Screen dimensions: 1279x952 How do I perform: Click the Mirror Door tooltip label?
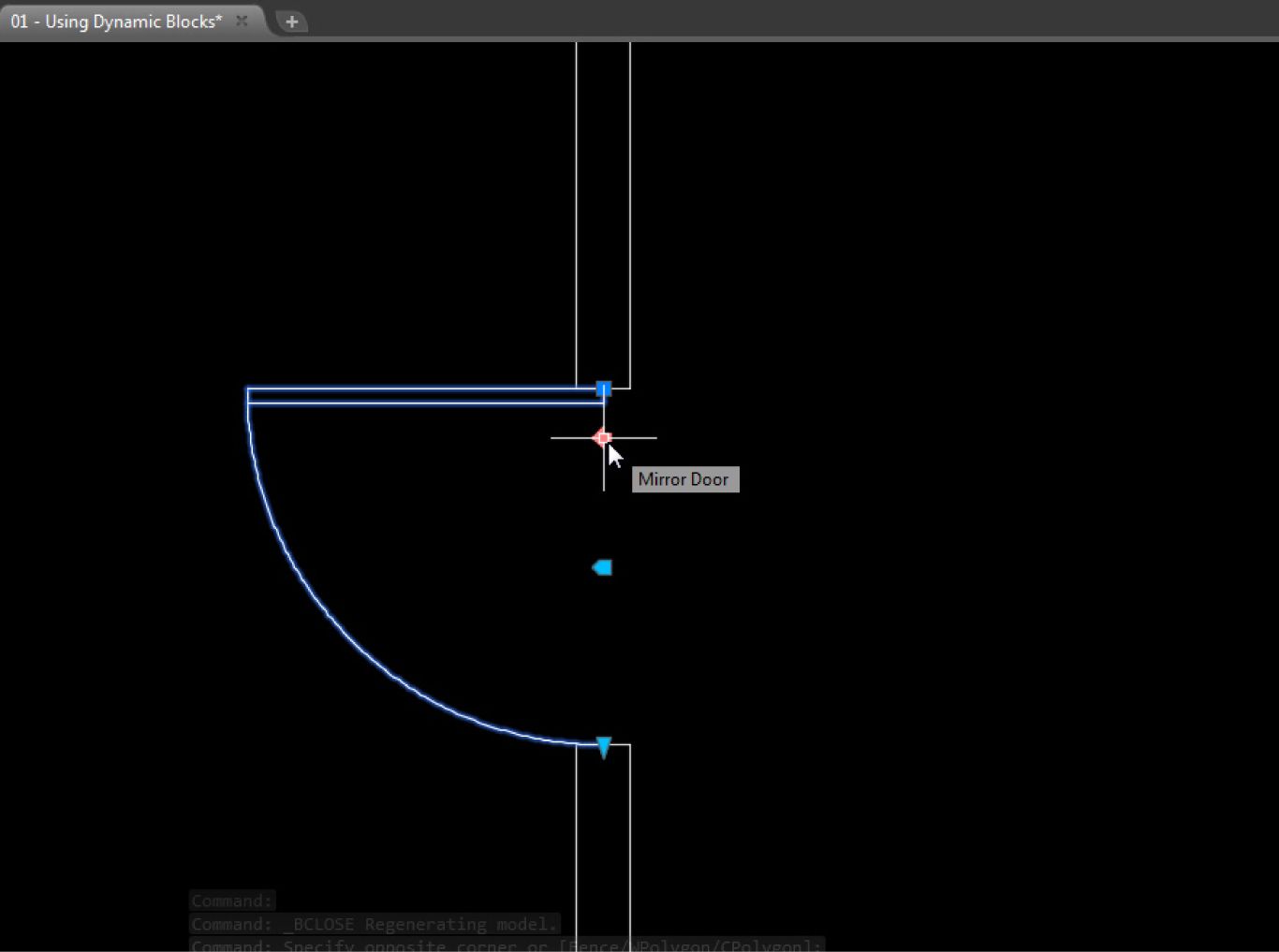point(684,479)
